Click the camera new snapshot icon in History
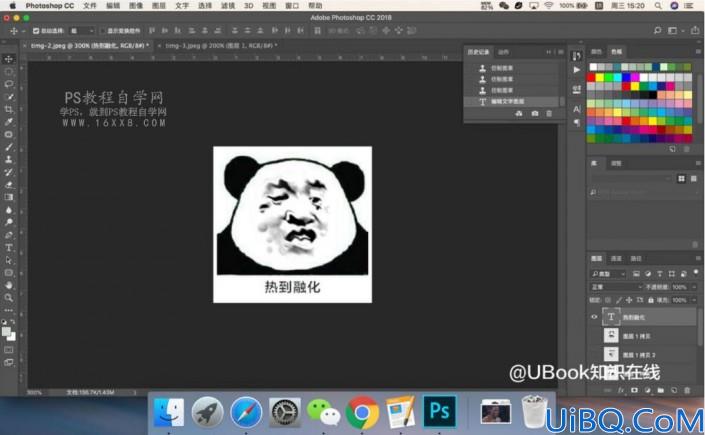 click(x=535, y=114)
